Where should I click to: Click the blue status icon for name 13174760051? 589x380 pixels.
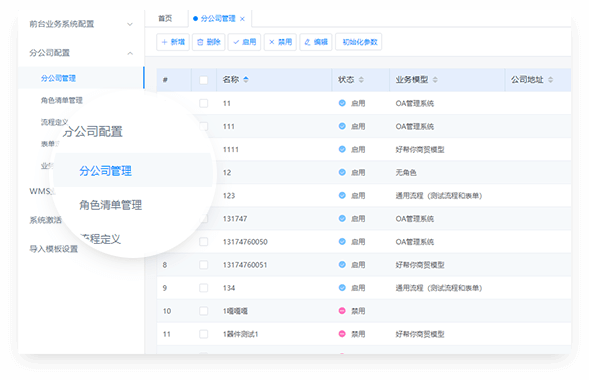[342, 265]
